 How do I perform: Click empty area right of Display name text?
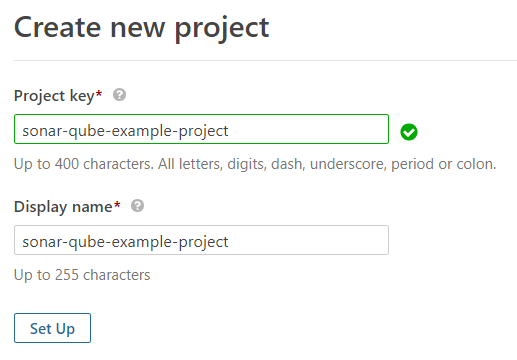coord(308,240)
